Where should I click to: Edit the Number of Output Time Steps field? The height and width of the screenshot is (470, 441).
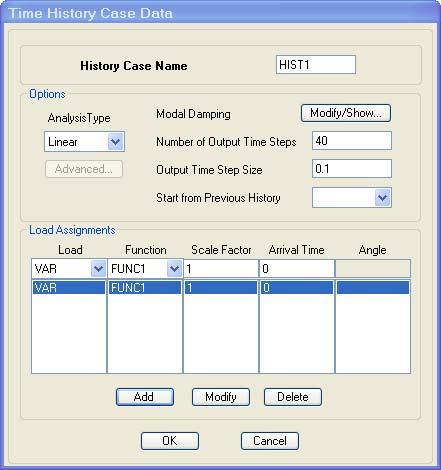(x=352, y=140)
